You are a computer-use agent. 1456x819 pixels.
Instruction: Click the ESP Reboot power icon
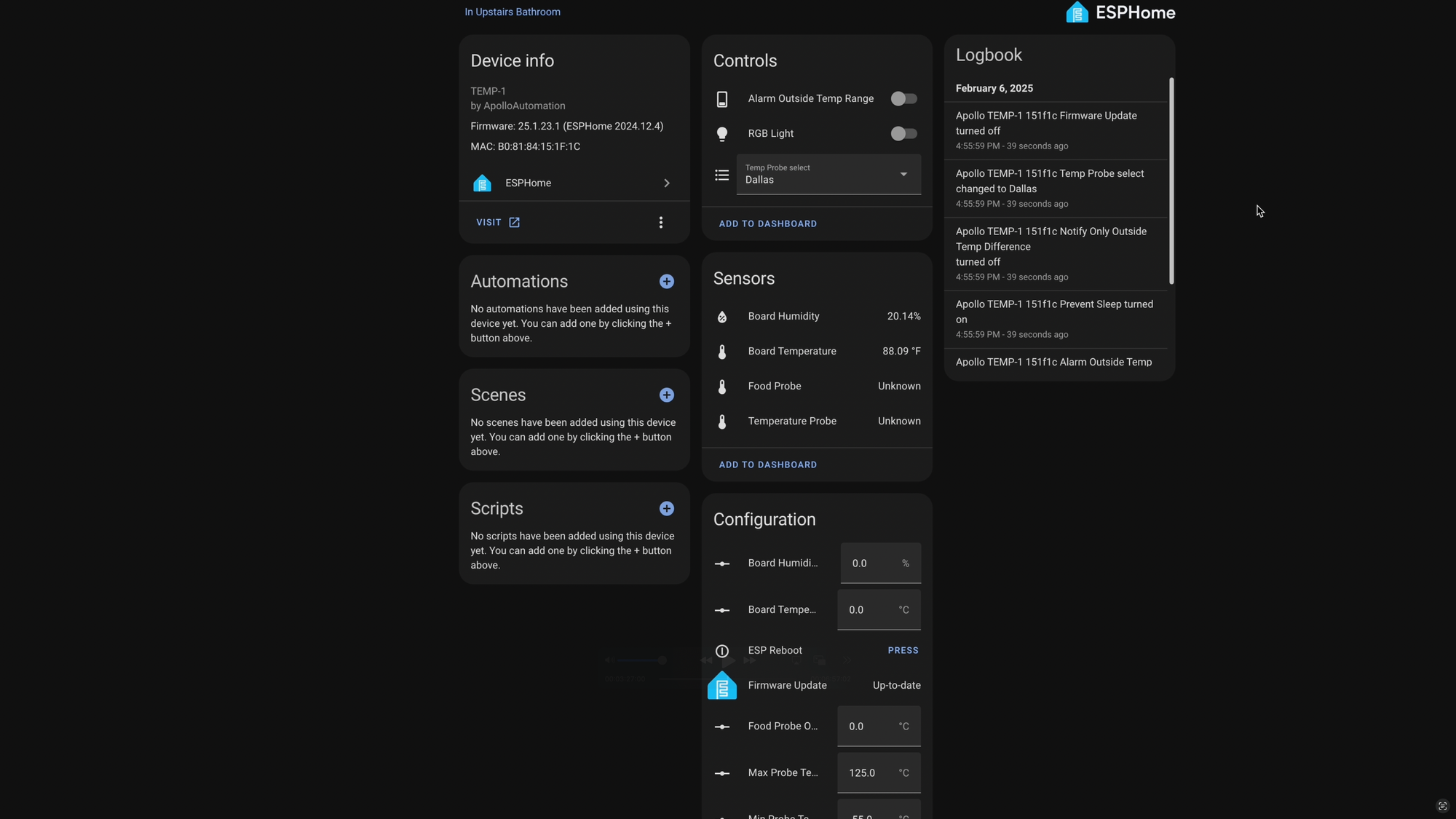click(721, 651)
